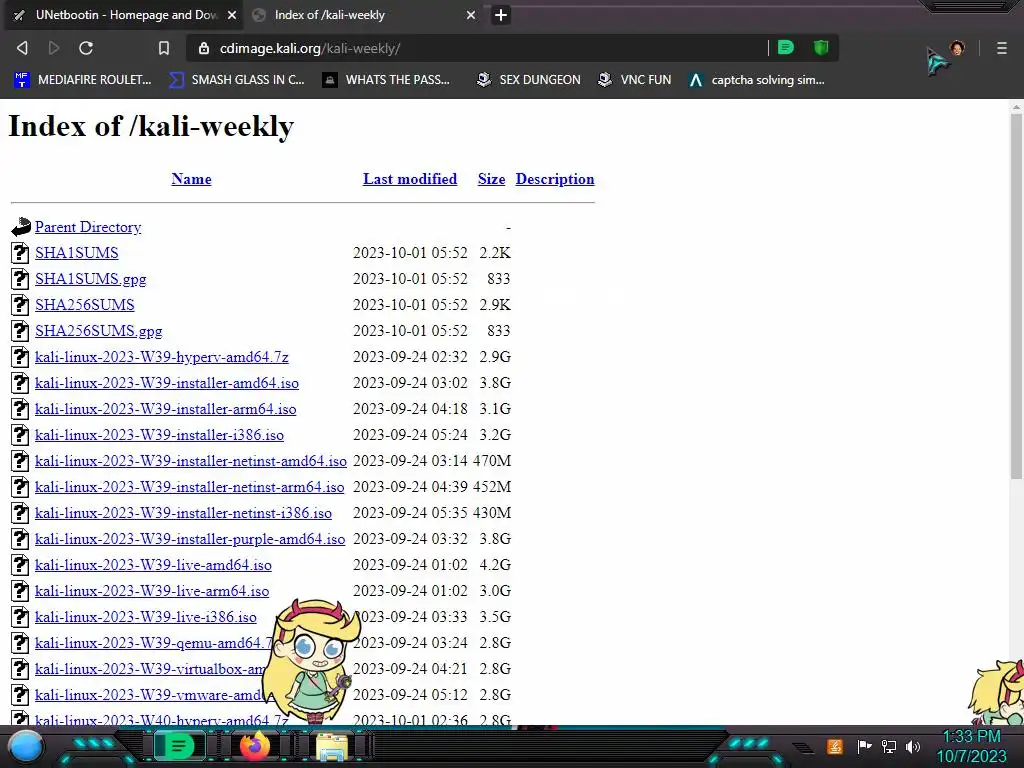Download kali-linux-2023-W39-installer-i386.iso
This screenshot has width=1024, height=768.
click(159, 435)
